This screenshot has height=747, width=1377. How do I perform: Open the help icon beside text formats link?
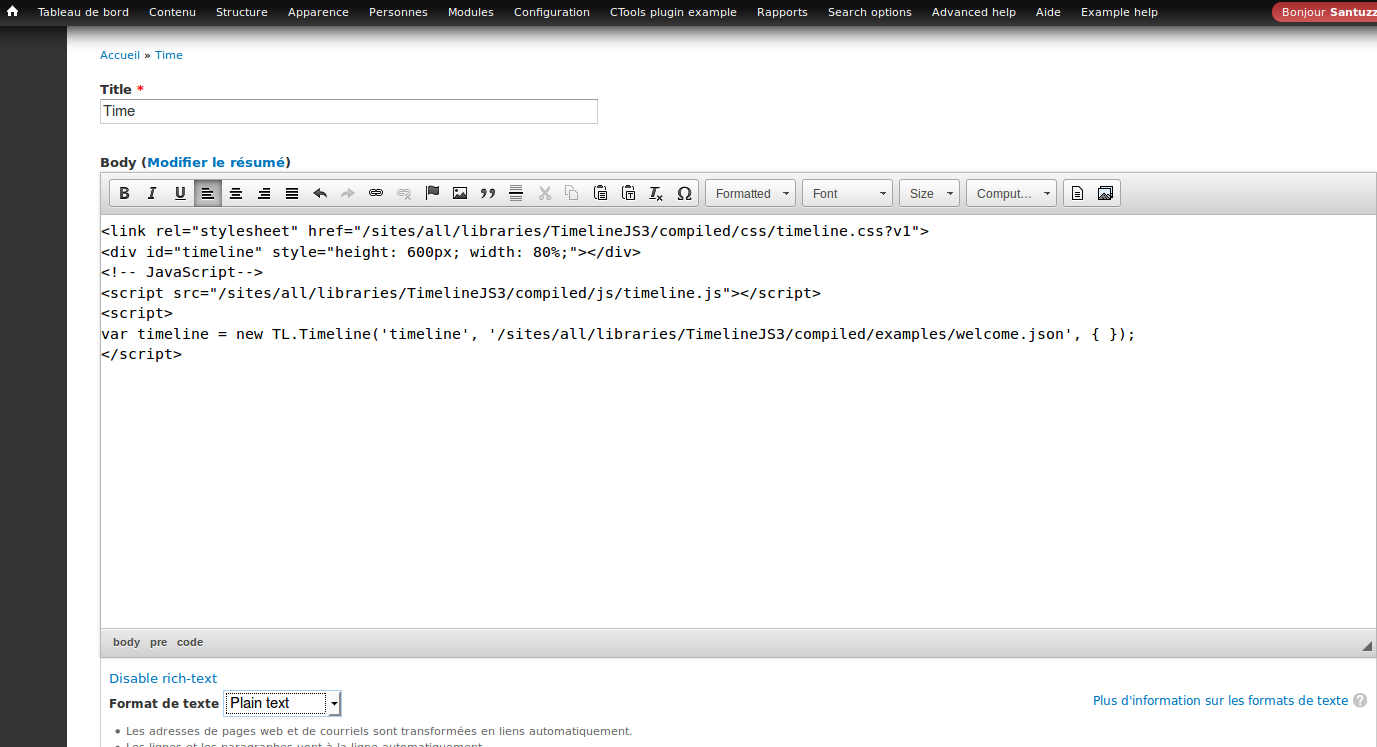pyautogui.click(x=1360, y=701)
